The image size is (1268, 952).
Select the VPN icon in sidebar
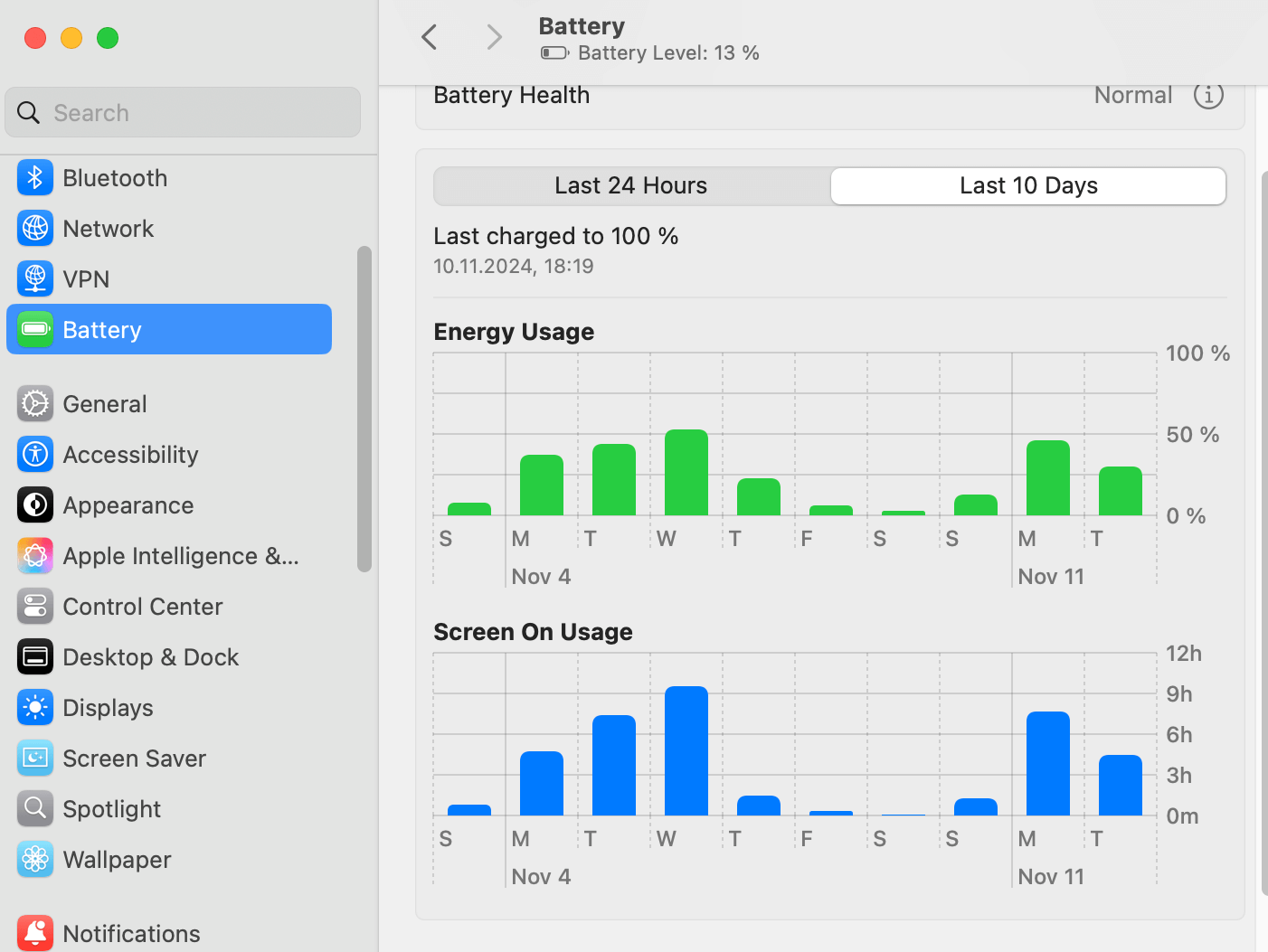35,279
